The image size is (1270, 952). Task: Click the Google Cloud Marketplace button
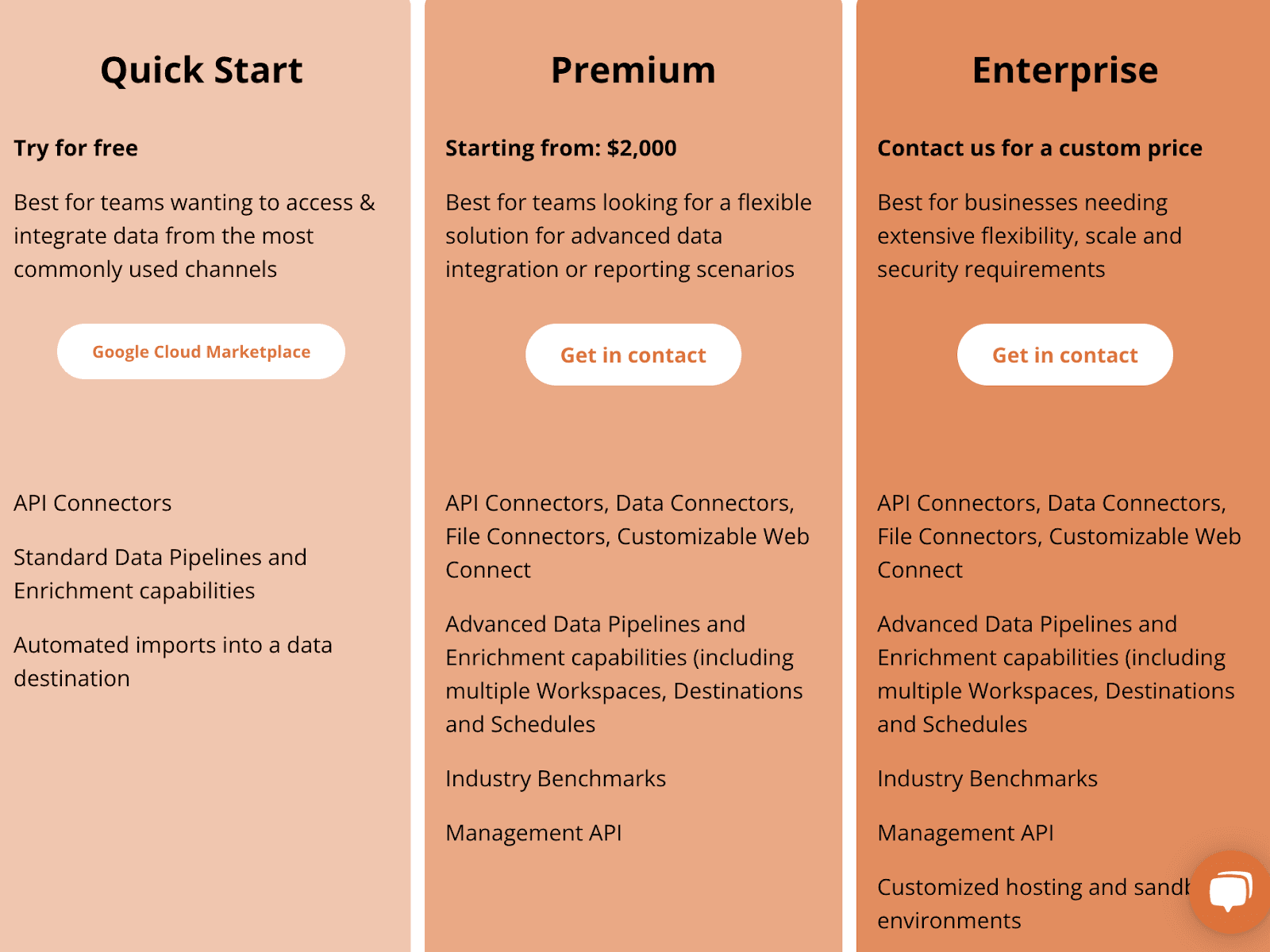coord(201,351)
